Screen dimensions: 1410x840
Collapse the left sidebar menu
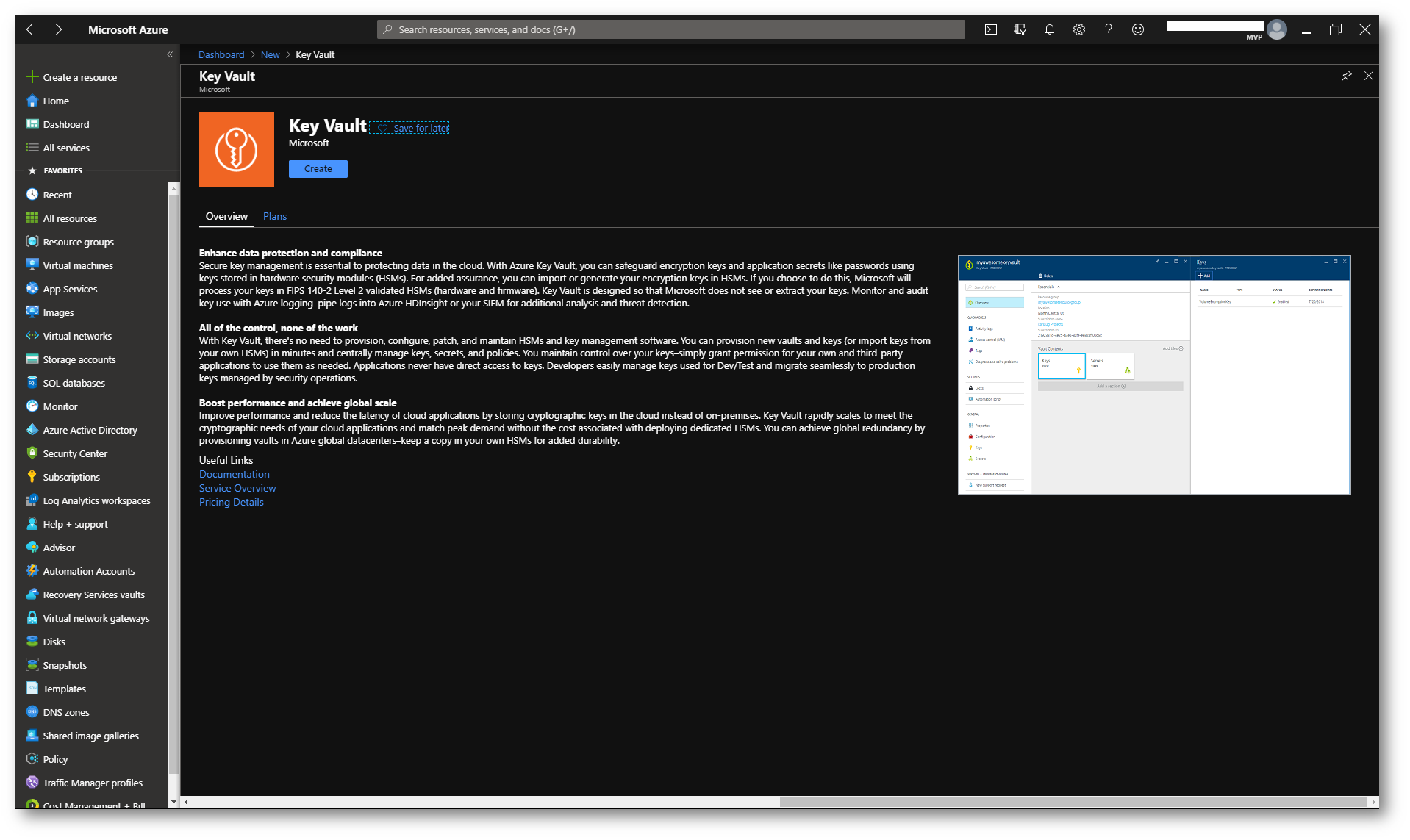pos(170,54)
